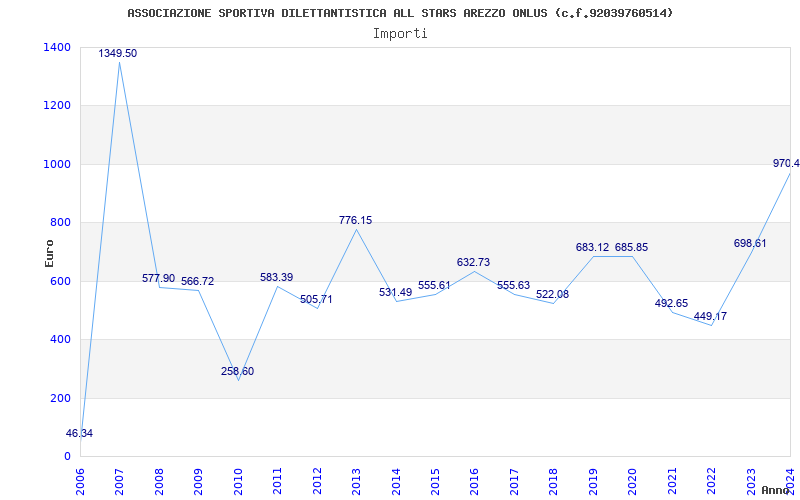Click the 0 y-axis tick
Screen dimensions: 800x500
[67, 457]
